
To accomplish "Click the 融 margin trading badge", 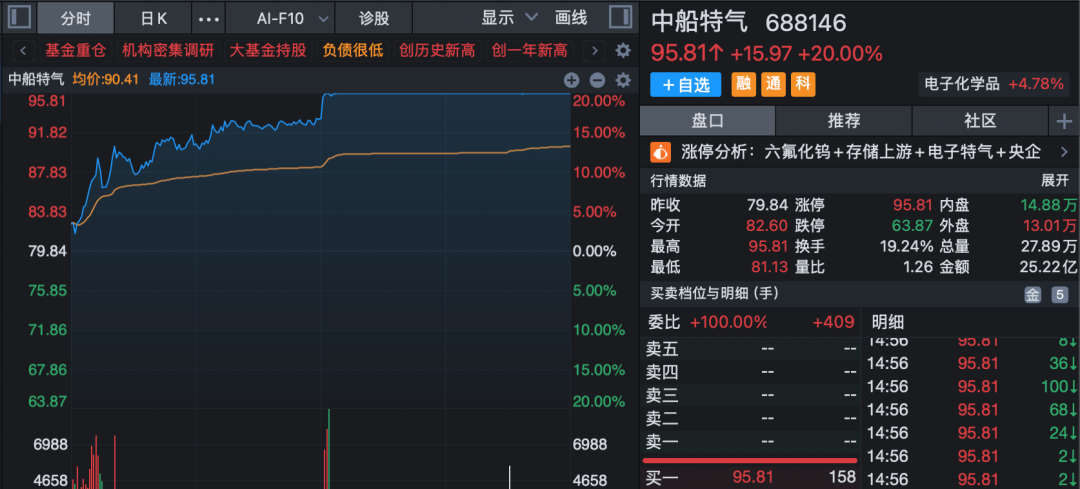I will [743, 85].
